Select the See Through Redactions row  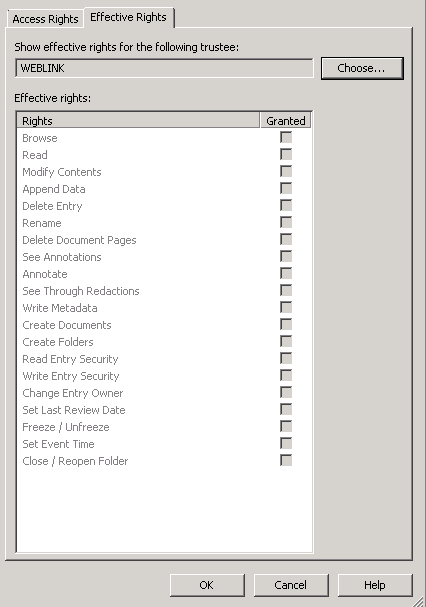pyautogui.click(x=164, y=291)
